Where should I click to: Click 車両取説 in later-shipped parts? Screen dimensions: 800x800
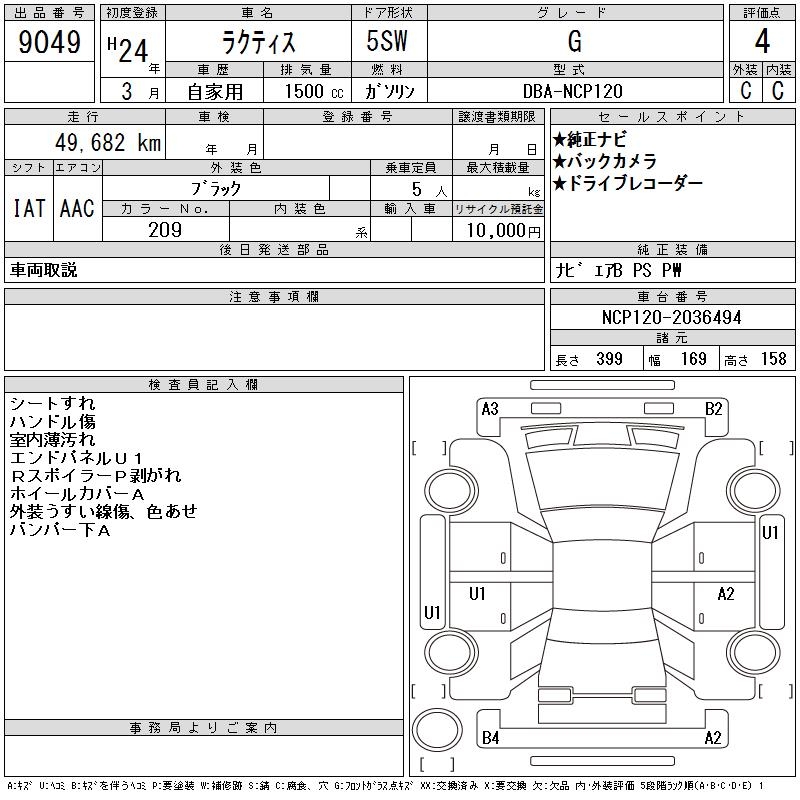pos(43,270)
